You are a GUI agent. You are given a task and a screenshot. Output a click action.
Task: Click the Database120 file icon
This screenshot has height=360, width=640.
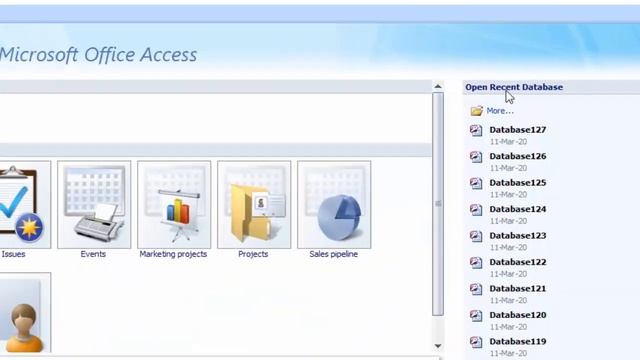(476, 316)
